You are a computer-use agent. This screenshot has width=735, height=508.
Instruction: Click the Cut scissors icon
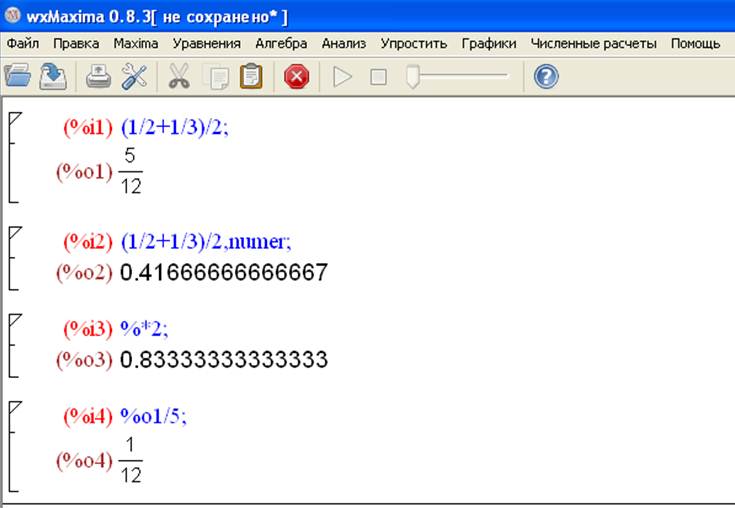[179, 76]
